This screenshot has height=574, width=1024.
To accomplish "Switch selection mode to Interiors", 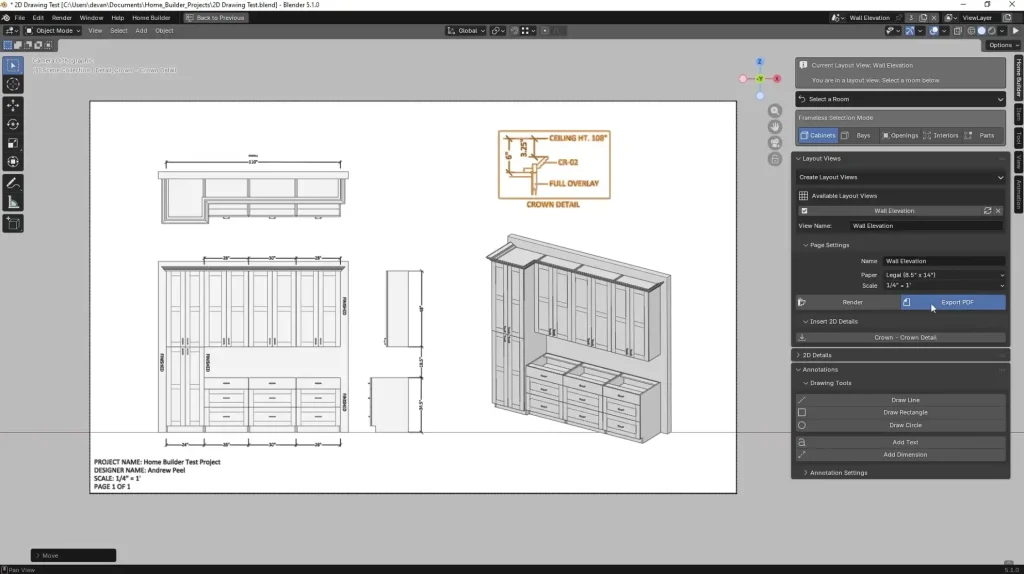I will coord(940,135).
